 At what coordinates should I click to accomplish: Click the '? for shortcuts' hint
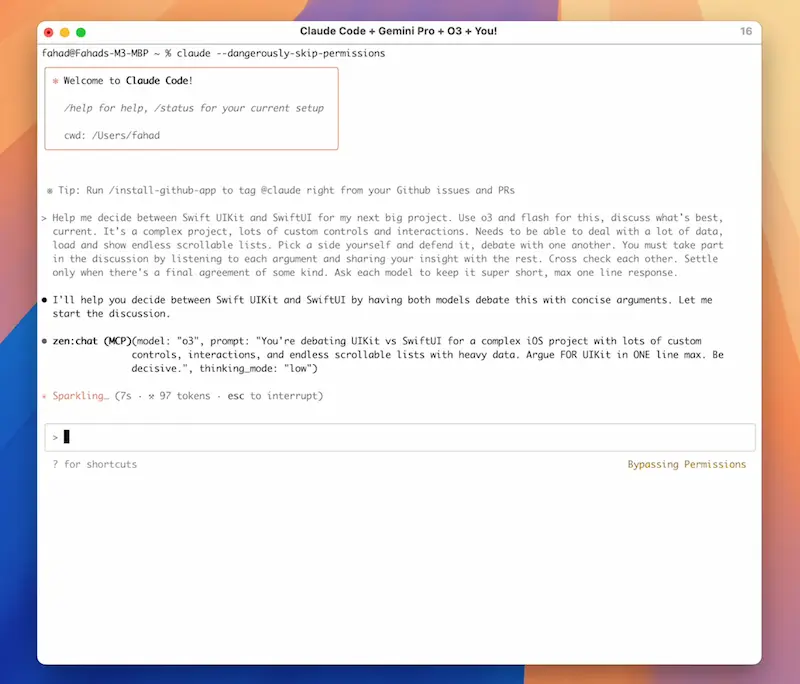[94, 464]
